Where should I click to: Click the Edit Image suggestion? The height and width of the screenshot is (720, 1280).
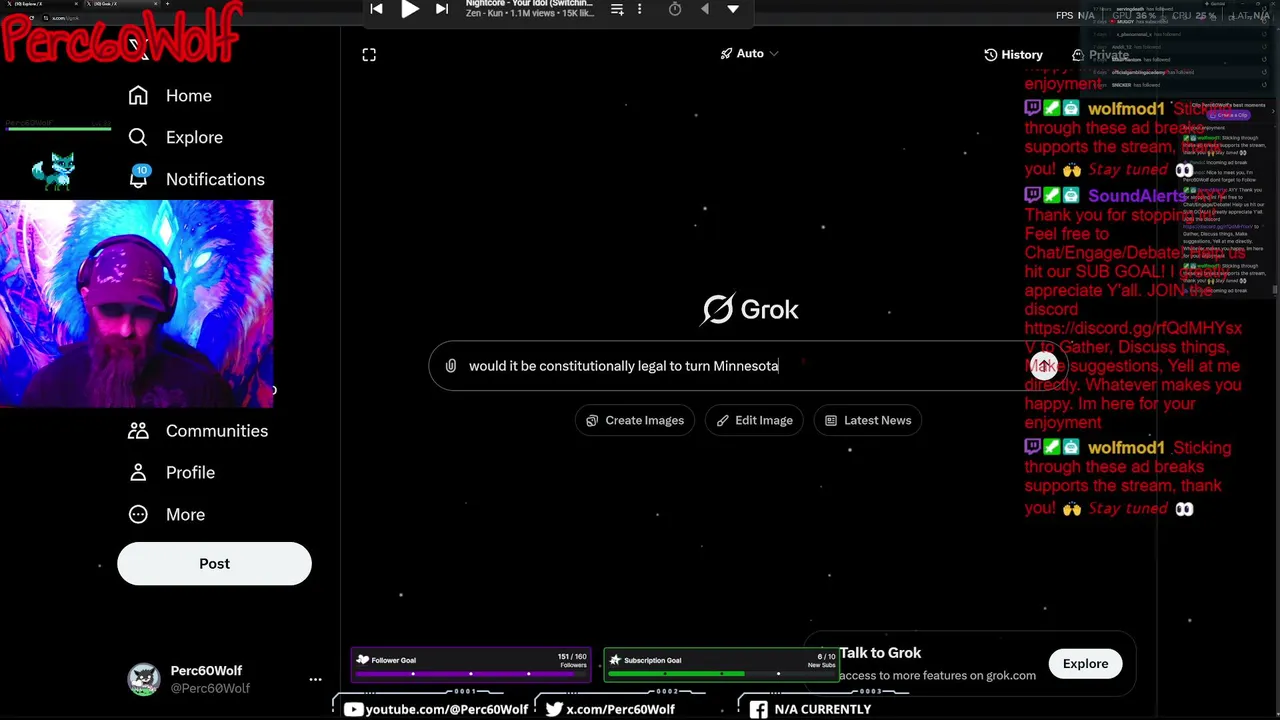coord(755,421)
